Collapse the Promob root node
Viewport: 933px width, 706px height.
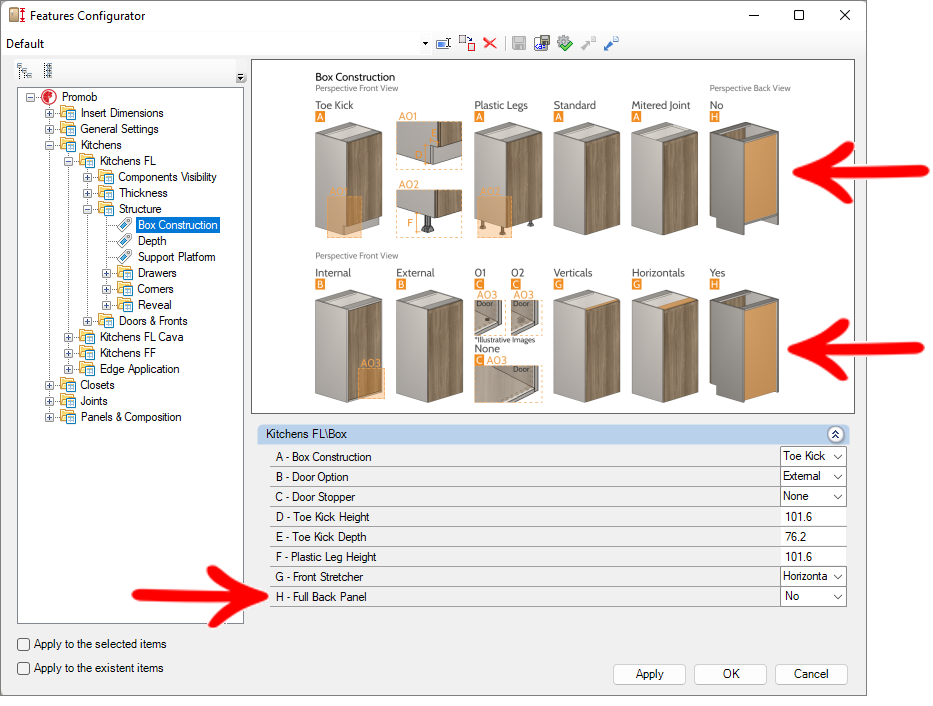[30, 97]
